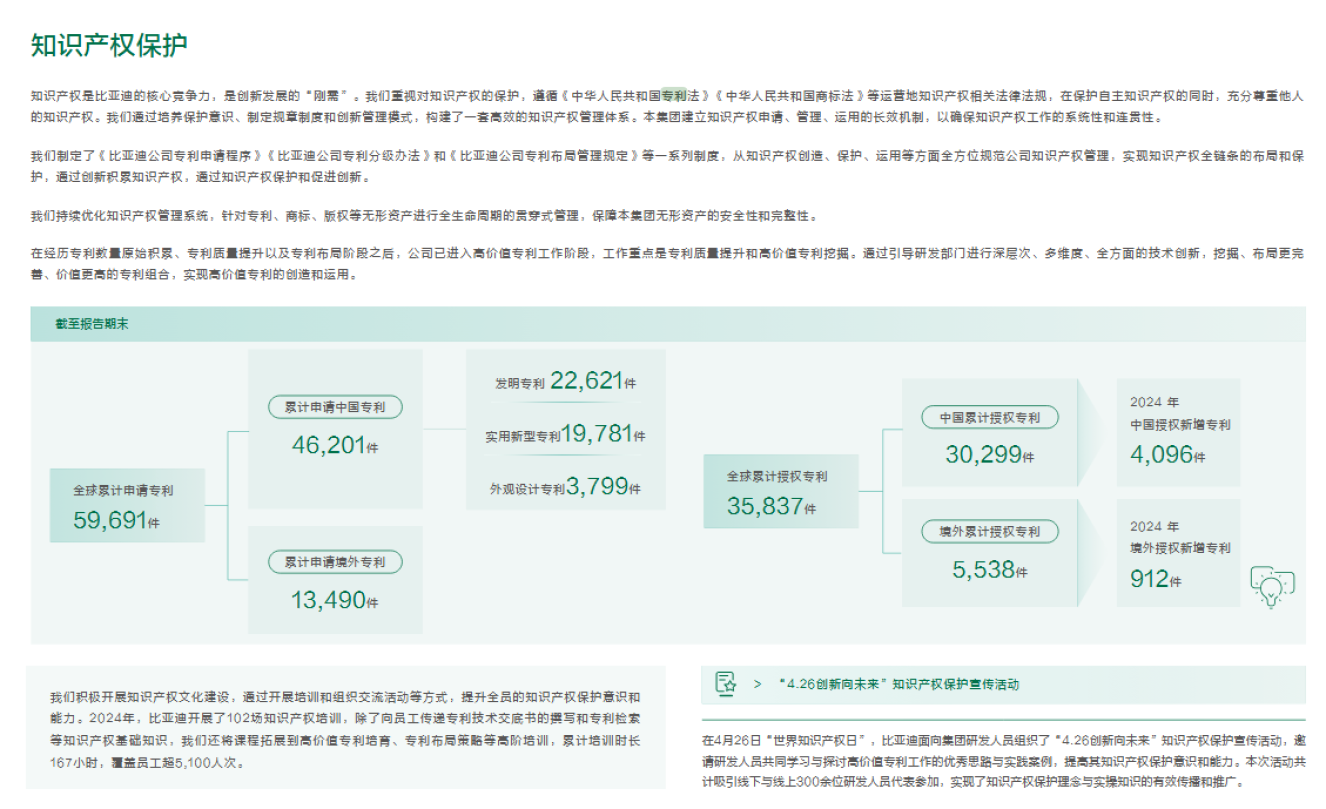Screen dimensions: 1326x809
Task: Select the 累计申请境外专利 pill label
Action: (335, 562)
